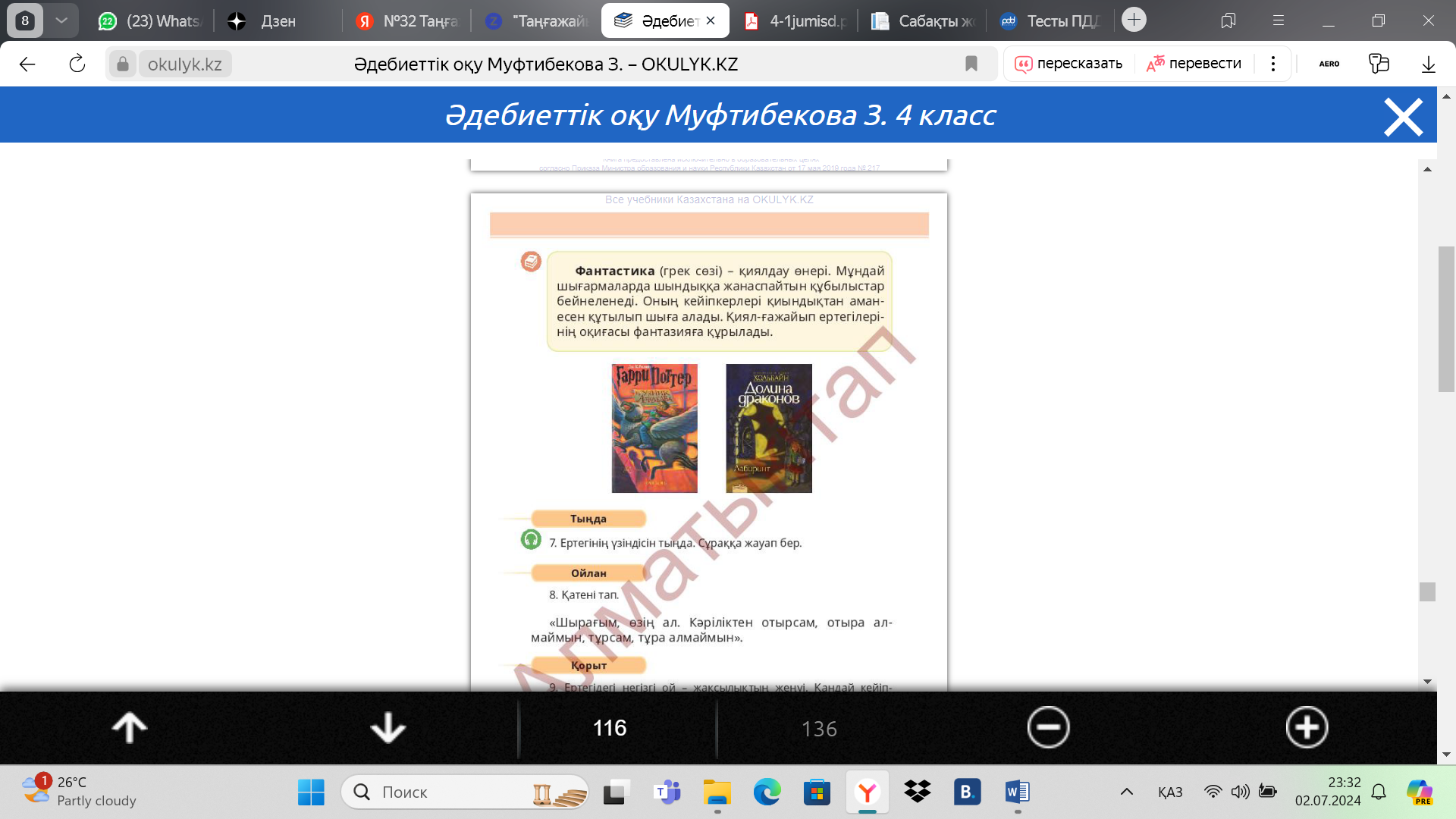The height and width of the screenshot is (819, 1456).
Task: Close the textbook viewer with white X
Action: 1403,118
